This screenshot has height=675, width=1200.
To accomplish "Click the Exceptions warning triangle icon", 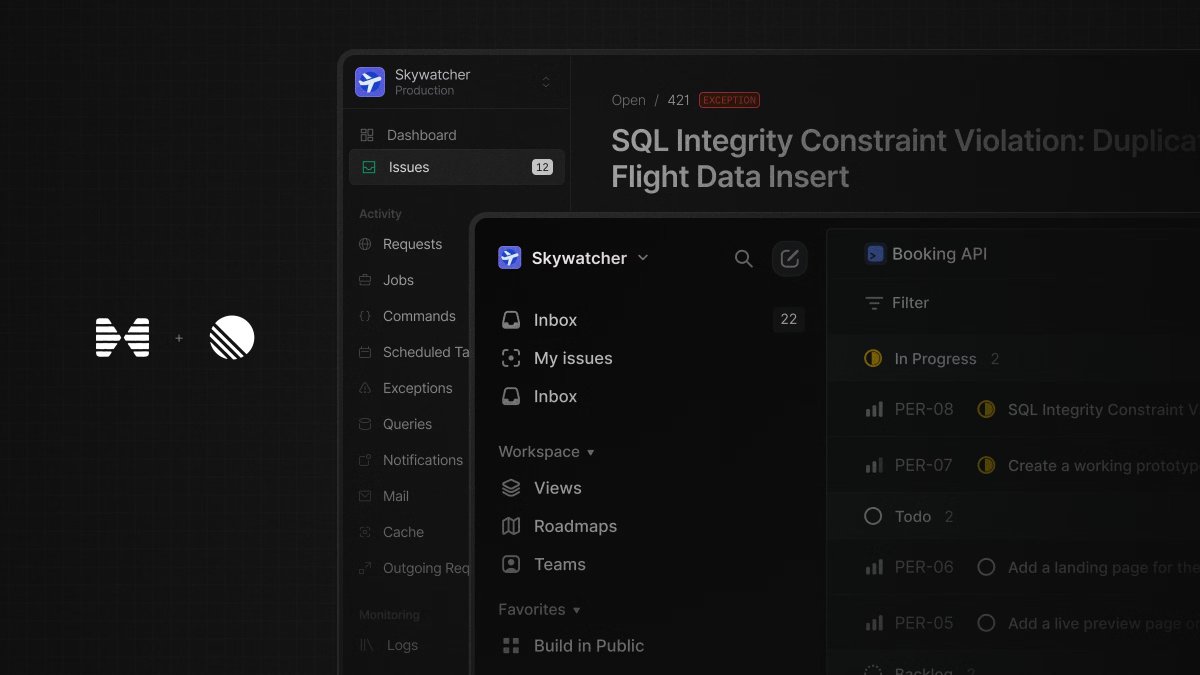I will 365,388.
